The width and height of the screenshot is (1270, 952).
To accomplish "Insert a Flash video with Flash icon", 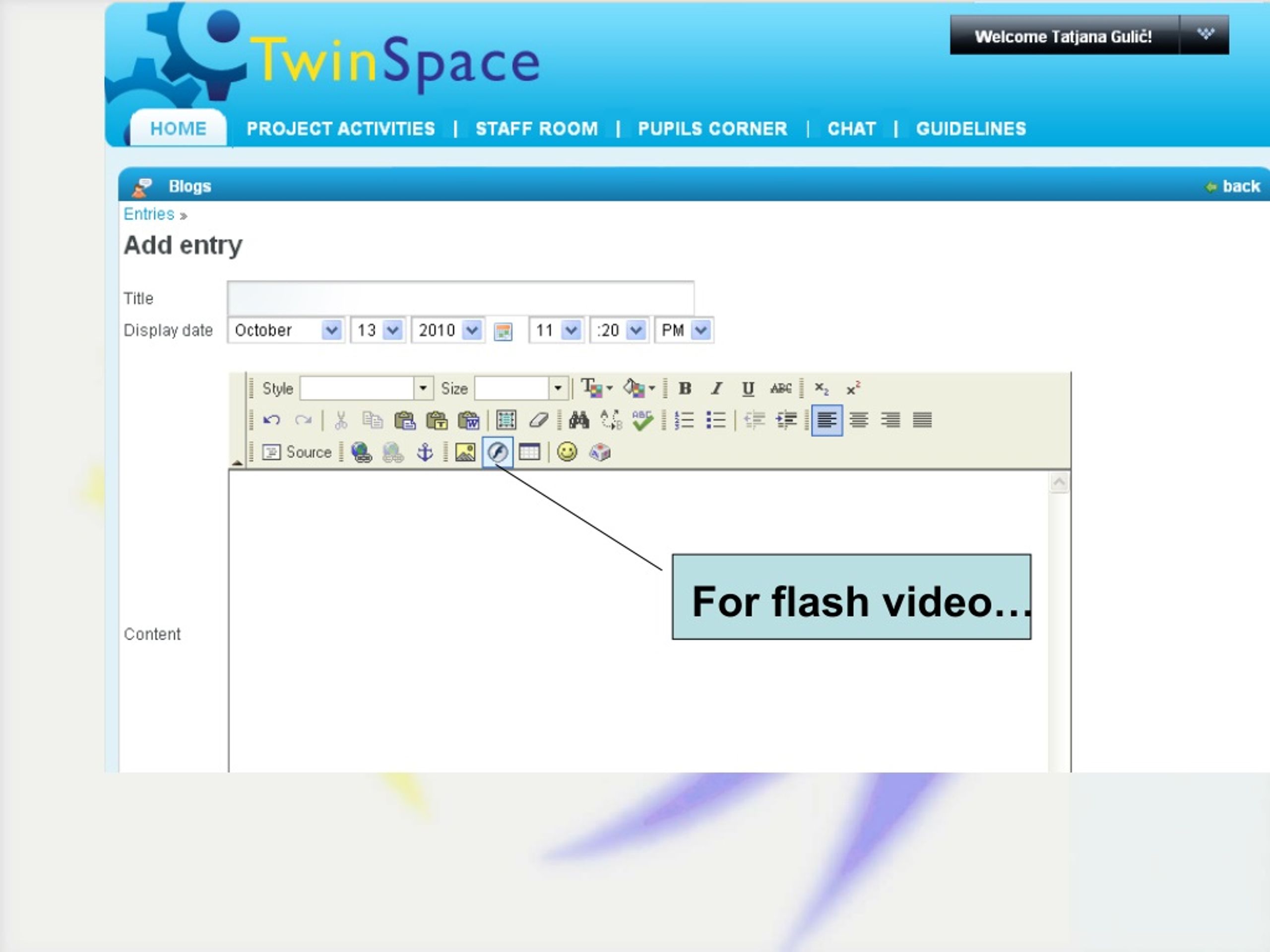I will pyautogui.click(x=497, y=452).
